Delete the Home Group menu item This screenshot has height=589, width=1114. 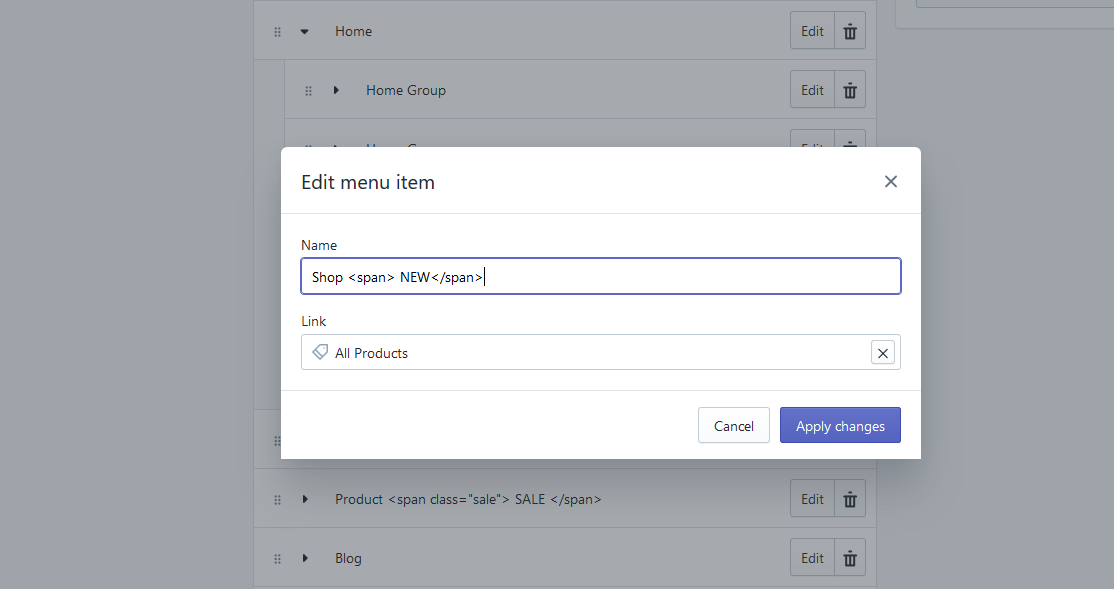850,90
